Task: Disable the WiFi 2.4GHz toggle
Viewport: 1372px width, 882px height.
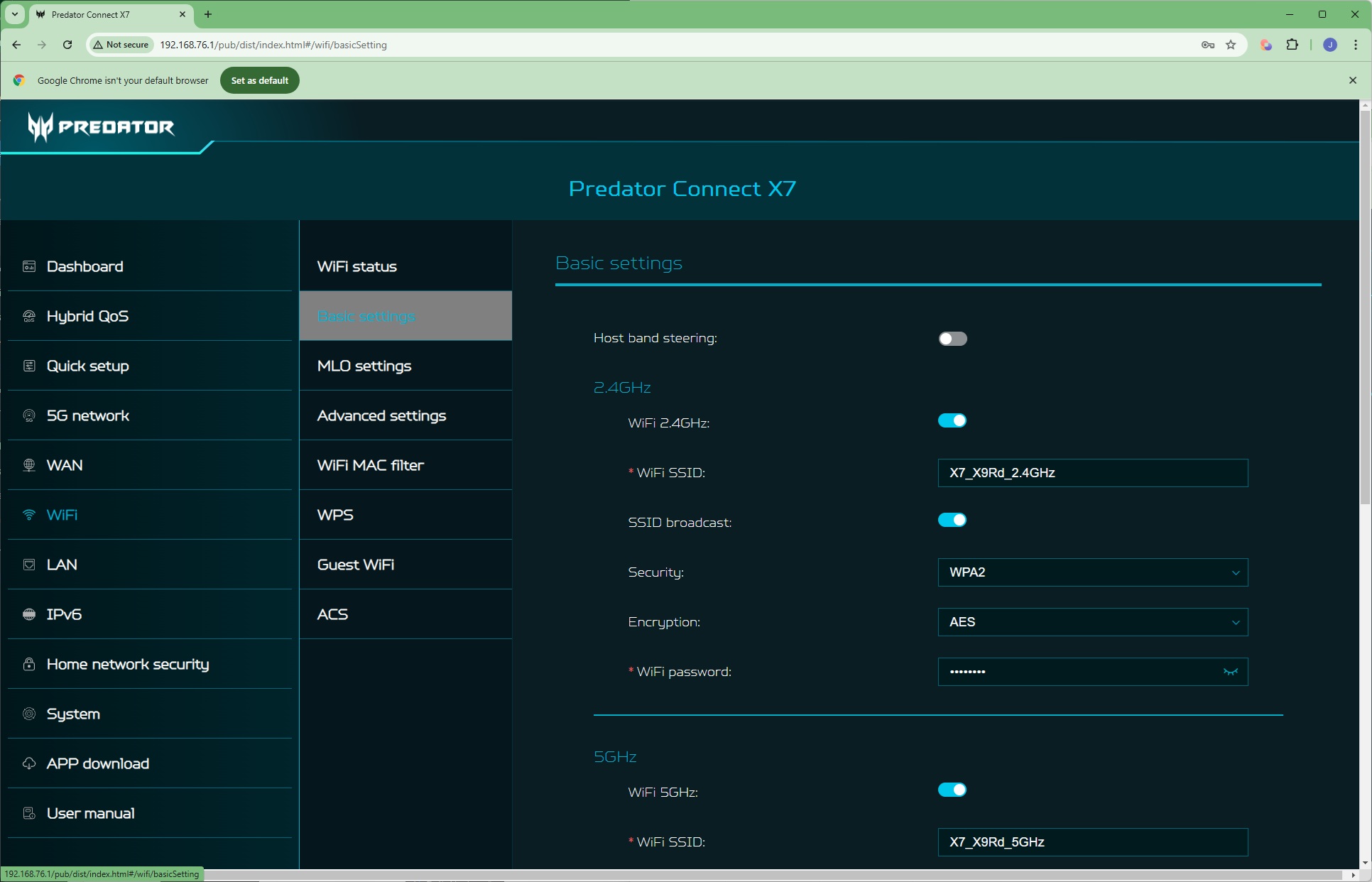Action: tap(952, 420)
